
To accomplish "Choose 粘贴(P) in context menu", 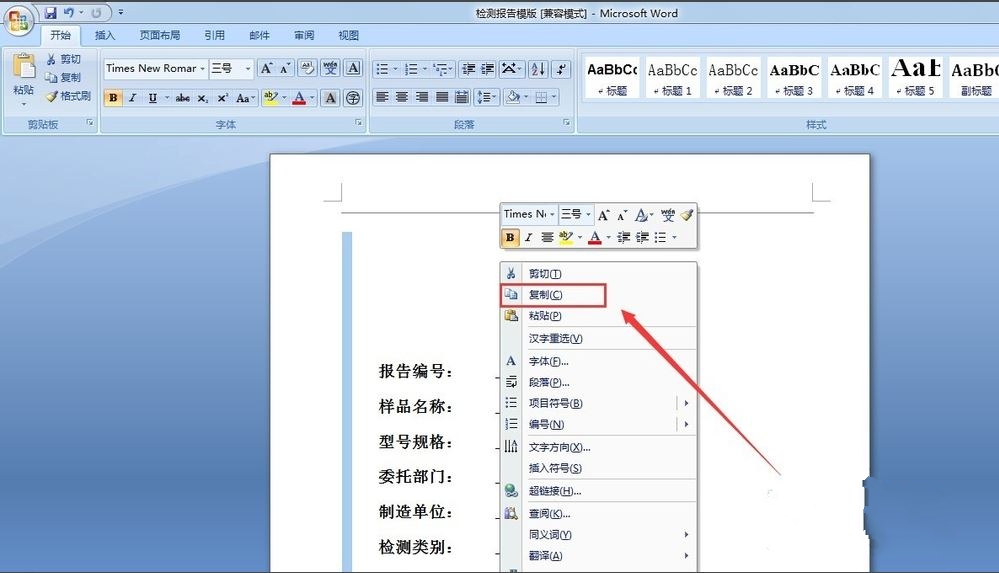I will click(598, 316).
